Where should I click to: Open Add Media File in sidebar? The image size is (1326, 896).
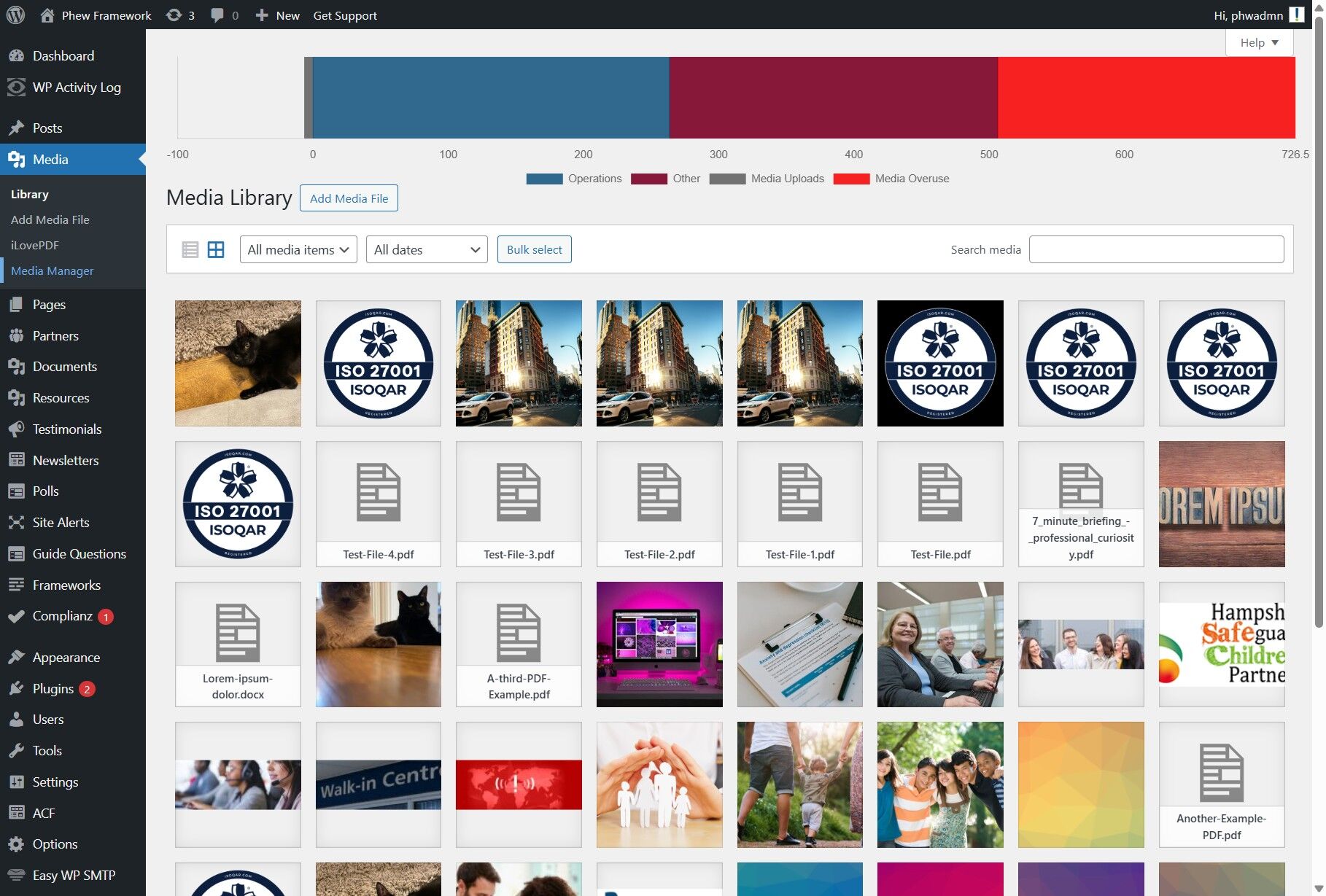pyautogui.click(x=50, y=220)
